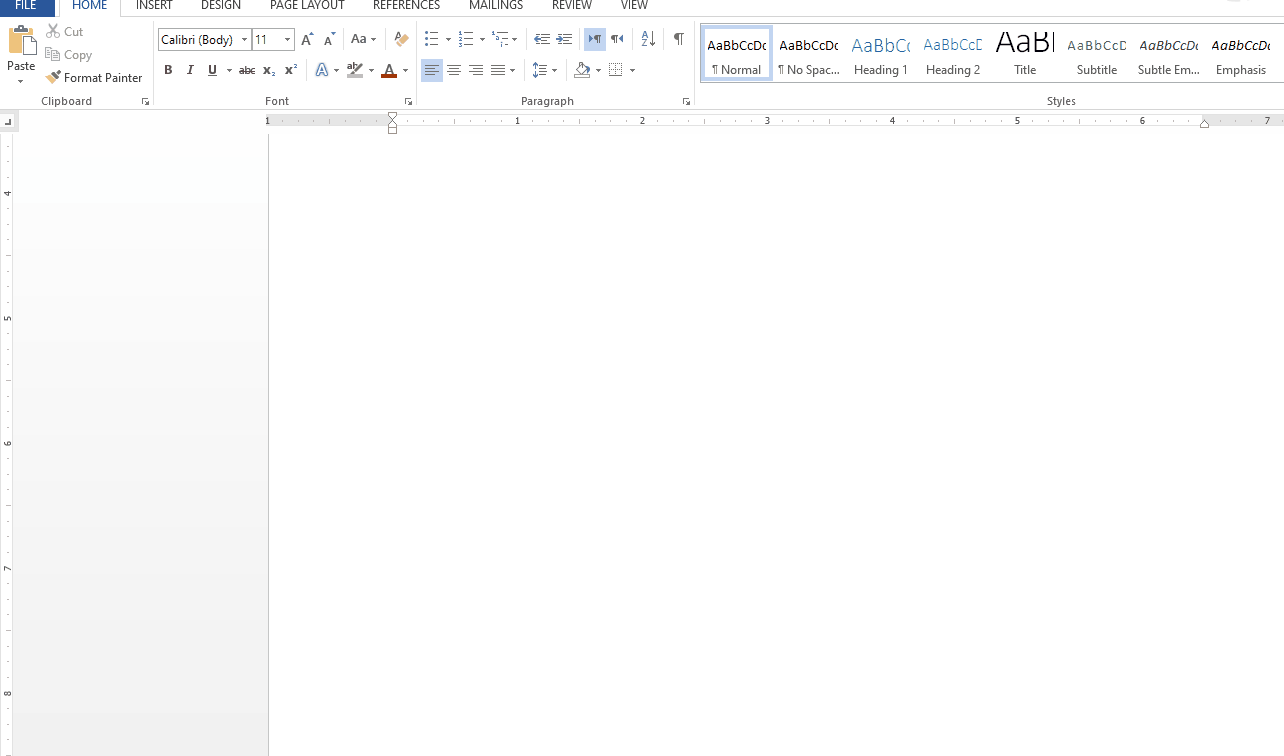Click the Center alignment icon
The width and height of the screenshot is (1284, 756).
click(x=454, y=70)
